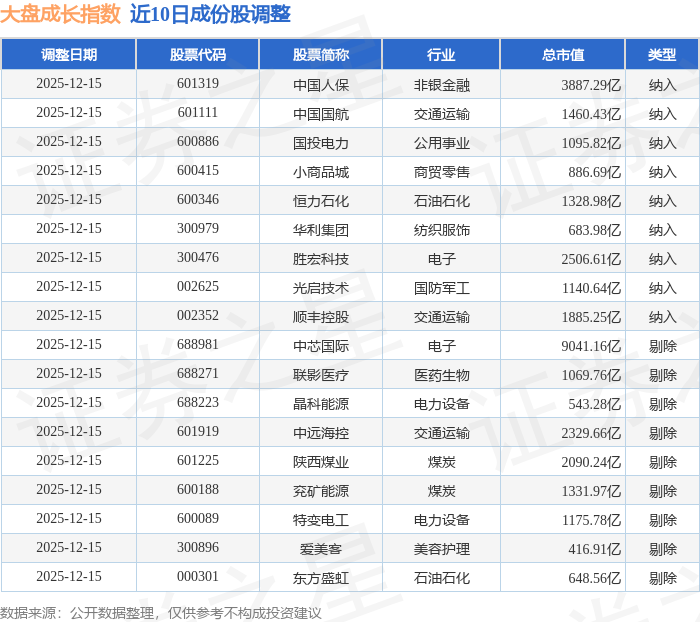The height and width of the screenshot is (622, 700).
Task: Click stock name 晶科能源
Action: pyautogui.click(x=321, y=404)
